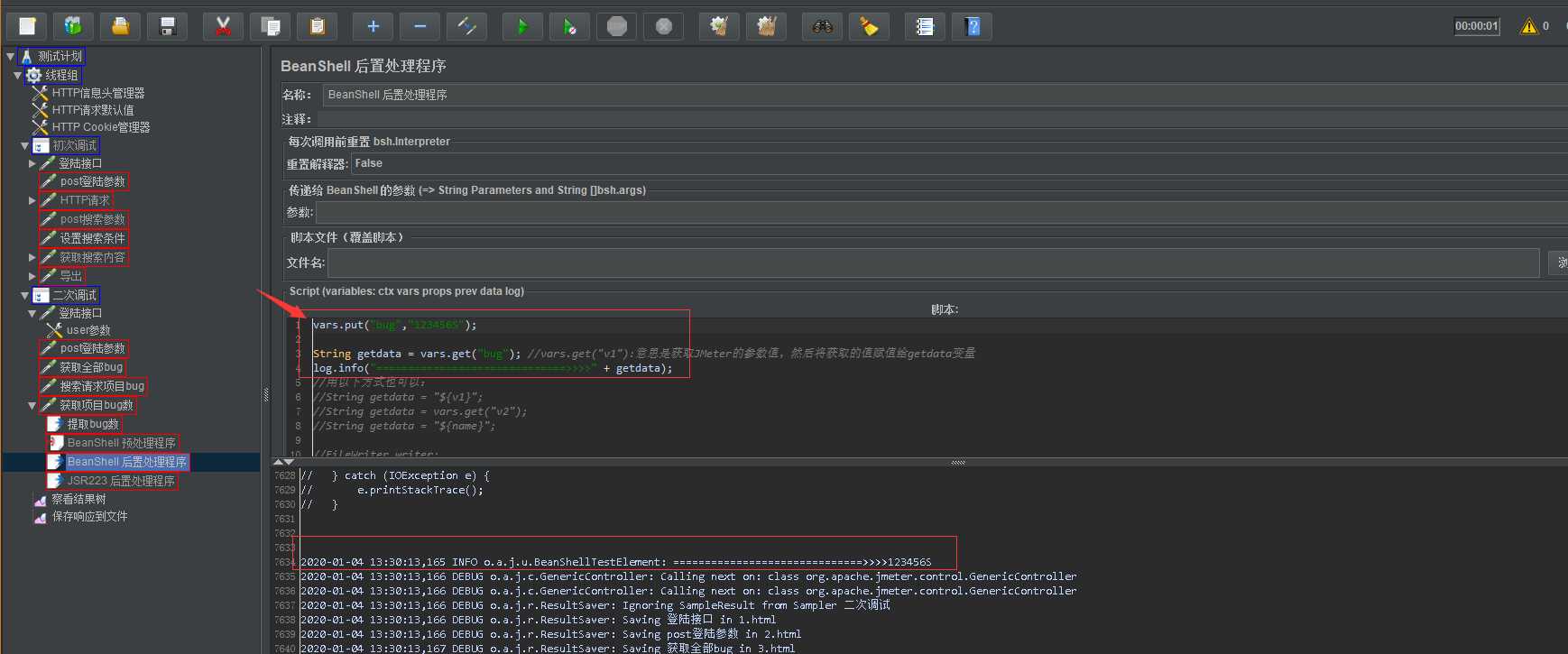
Task: Click the Copy icon in toolbar
Action: (x=270, y=26)
